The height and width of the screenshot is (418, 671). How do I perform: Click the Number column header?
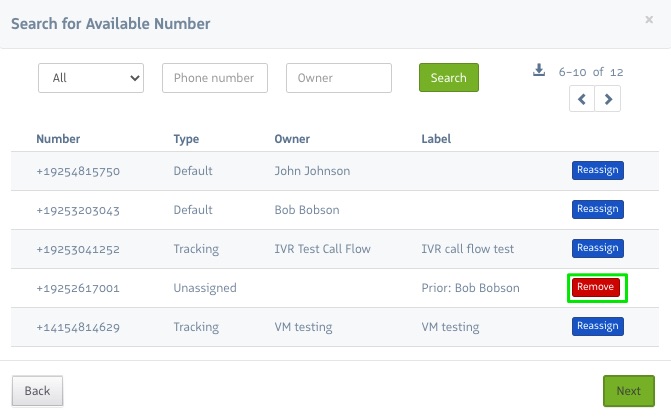point(58,139)
